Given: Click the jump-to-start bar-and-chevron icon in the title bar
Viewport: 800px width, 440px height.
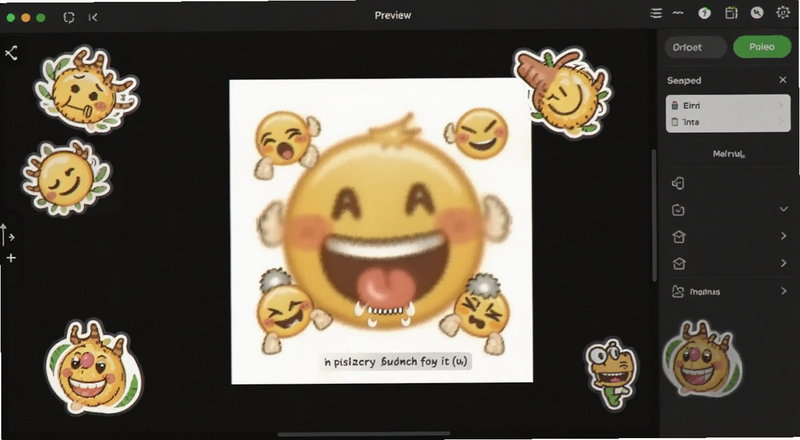Looking at the screenshot, I should pyautogui.click(x=93, y=17).
